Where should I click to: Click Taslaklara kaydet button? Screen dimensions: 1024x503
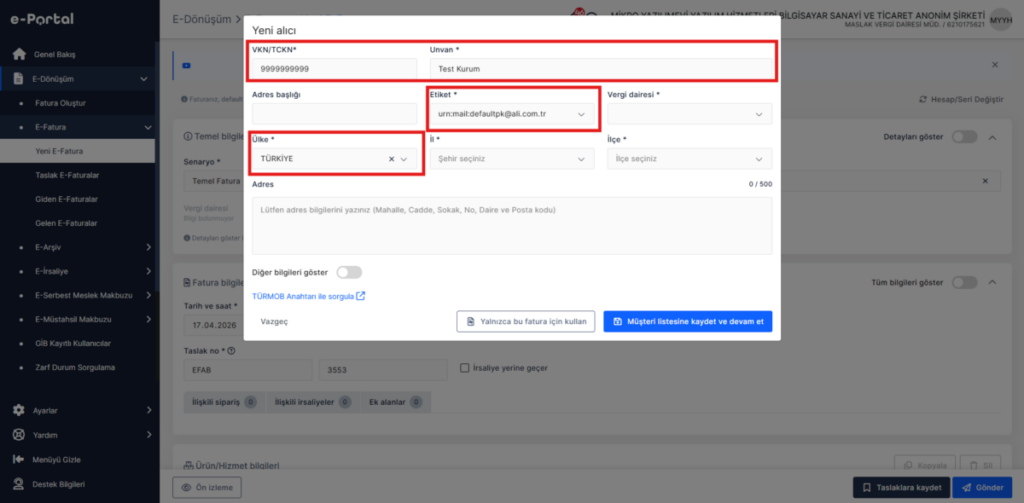(901, 487)
